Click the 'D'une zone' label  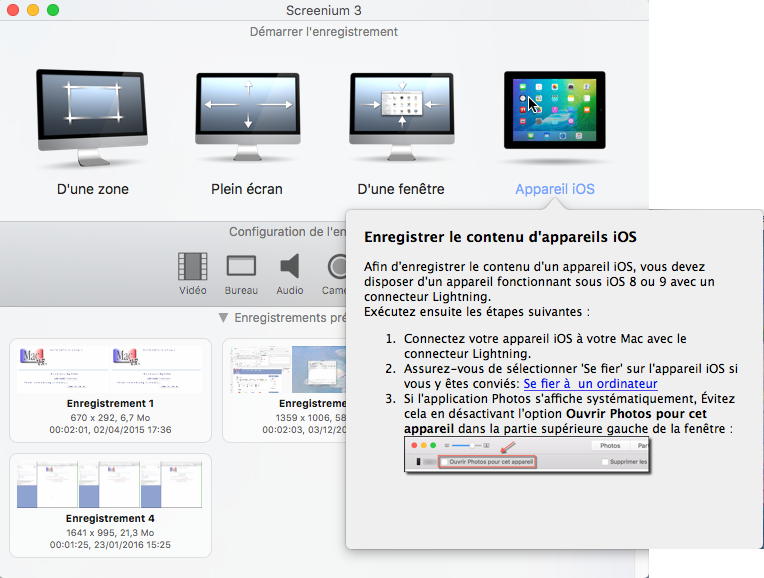93,189
